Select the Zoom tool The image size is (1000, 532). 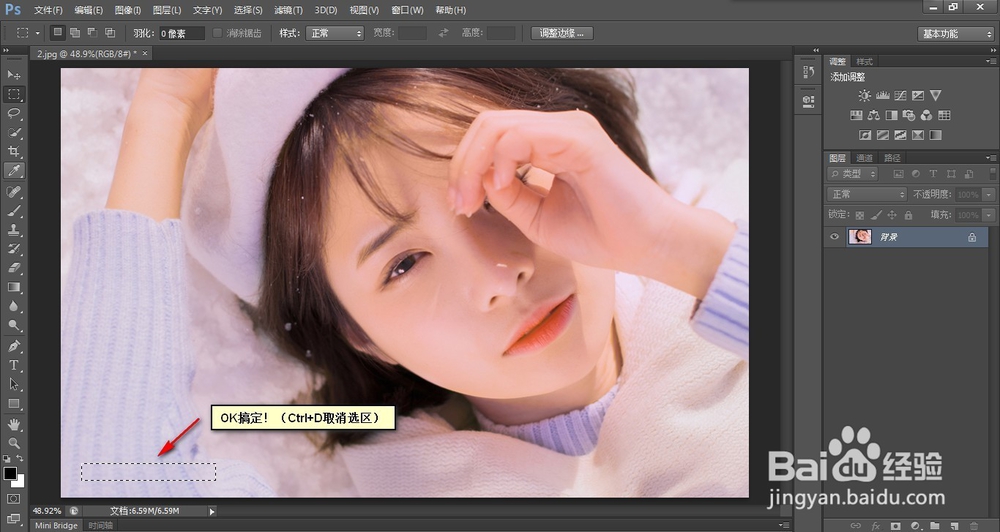click(x=13, y=443)
